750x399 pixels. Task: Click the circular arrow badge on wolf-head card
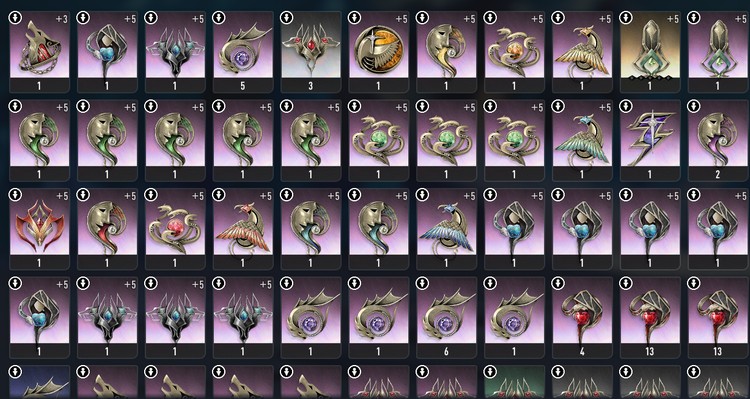click(15, 18)
